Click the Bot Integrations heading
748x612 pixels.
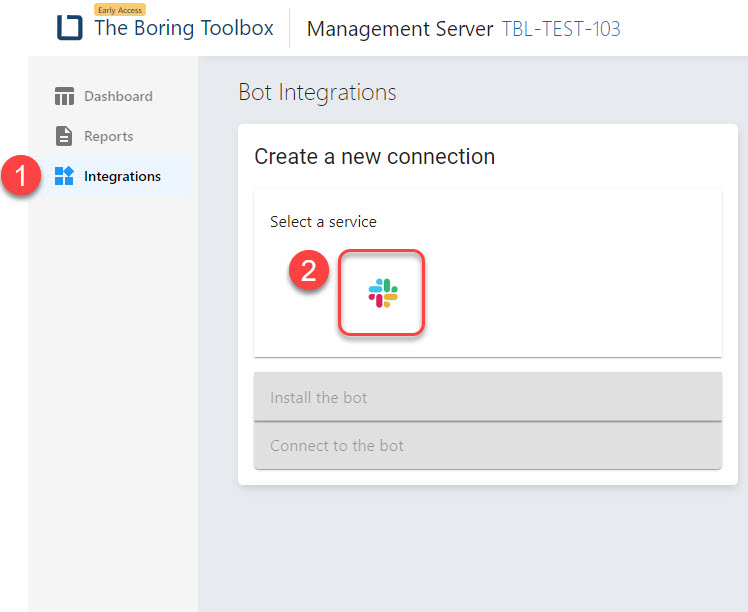(x=317, y=92)
